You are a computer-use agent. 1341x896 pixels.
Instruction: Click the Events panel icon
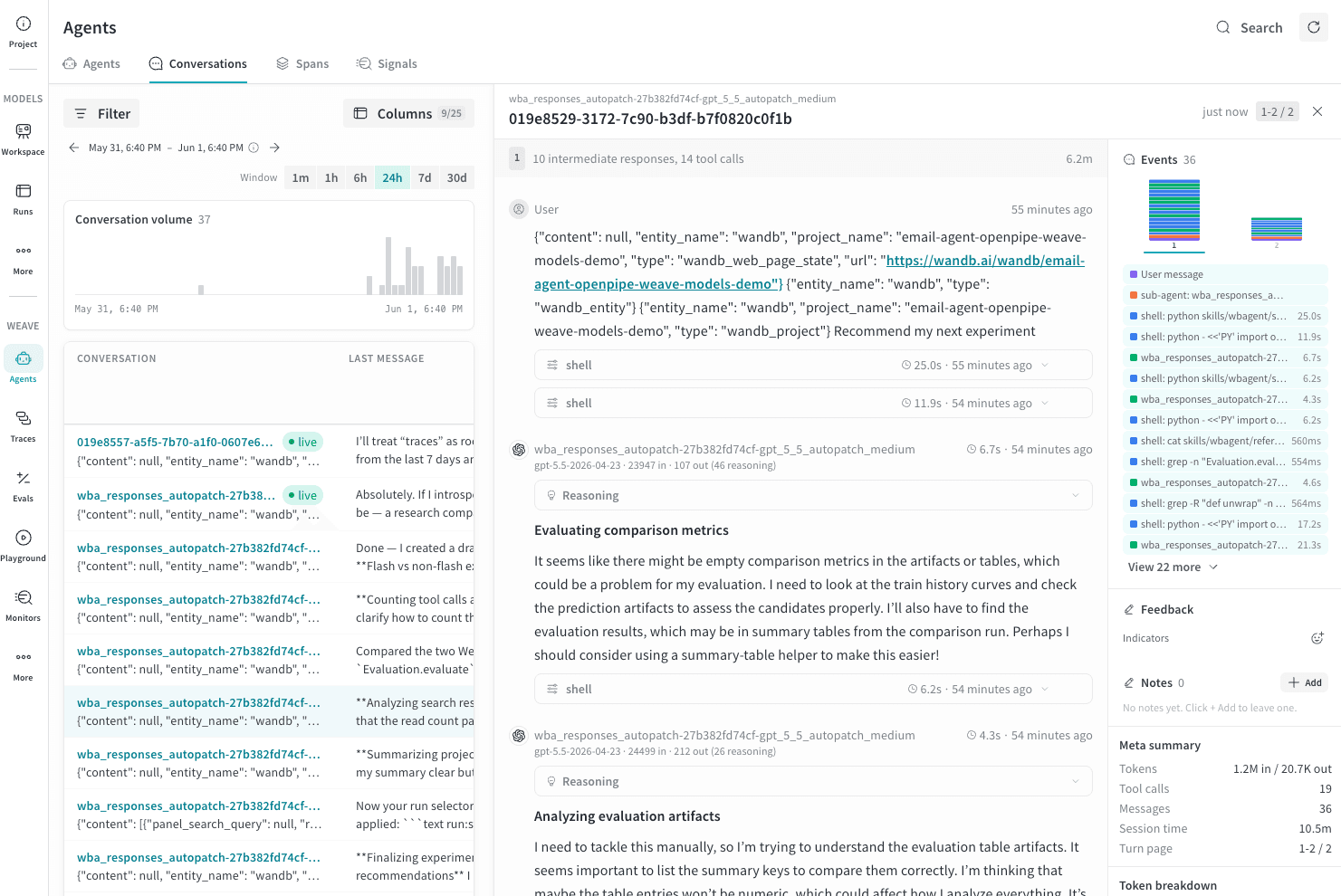pos(1129,159)
